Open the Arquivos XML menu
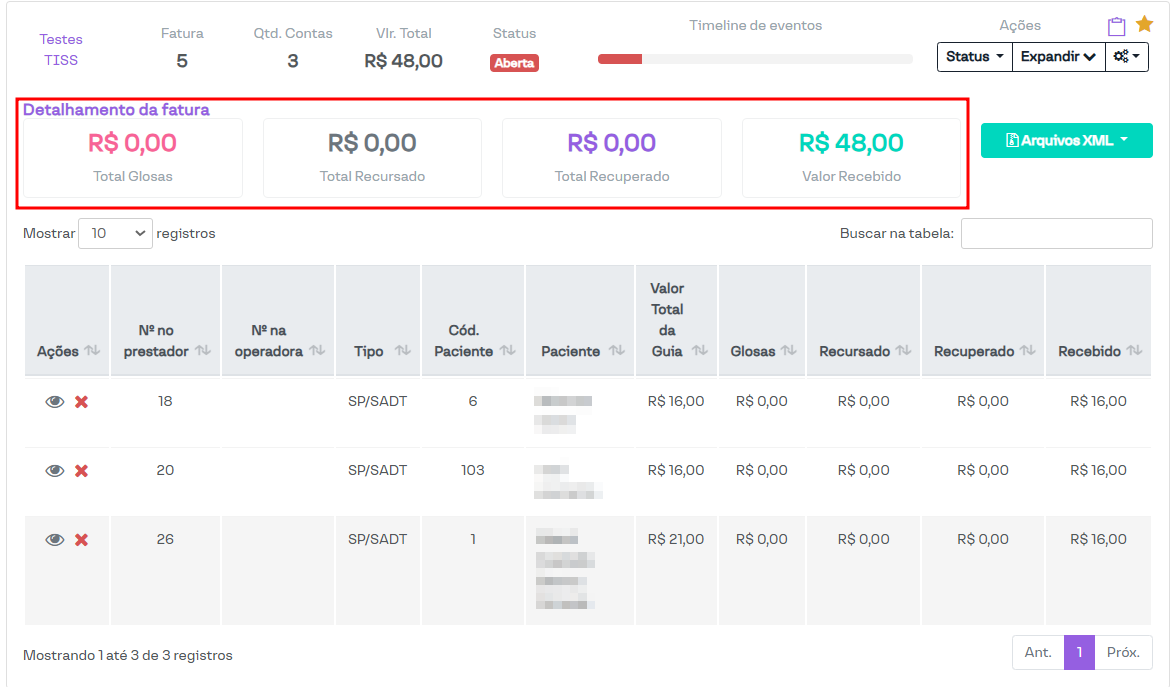Viewport: 1170px width, 687px height. (1066, 141)
